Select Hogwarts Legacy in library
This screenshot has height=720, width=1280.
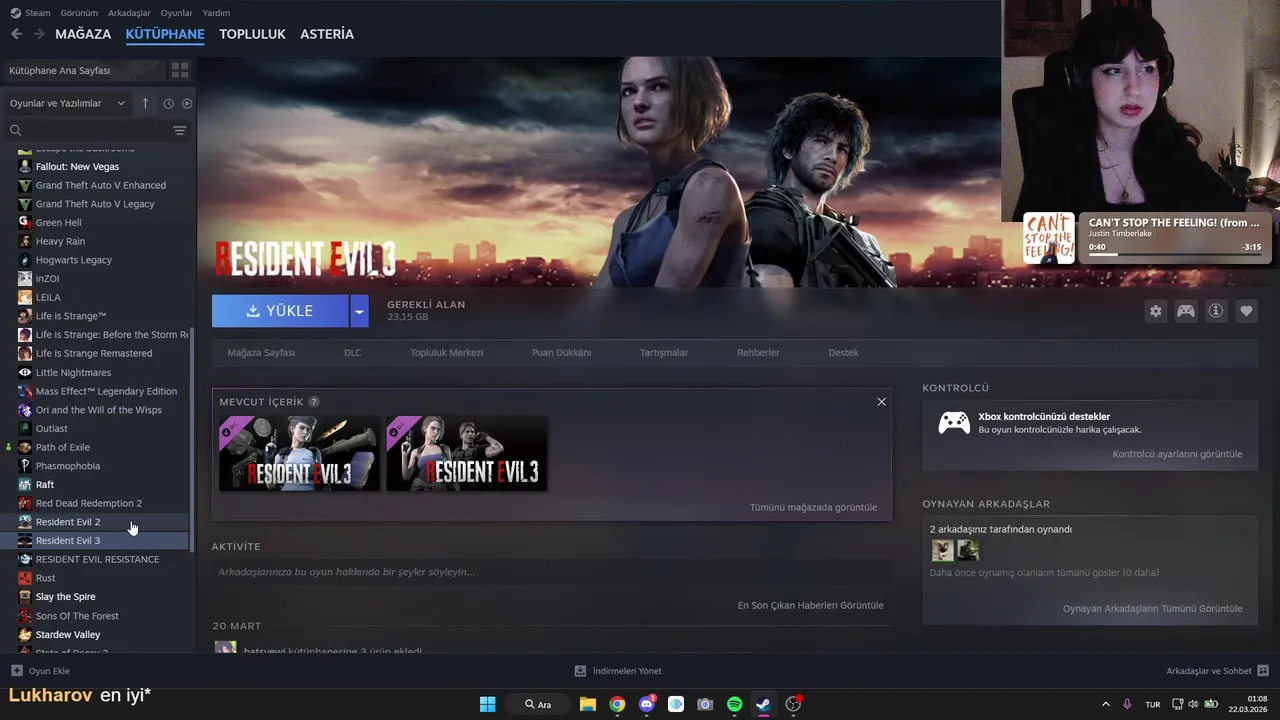coord(73,260)
